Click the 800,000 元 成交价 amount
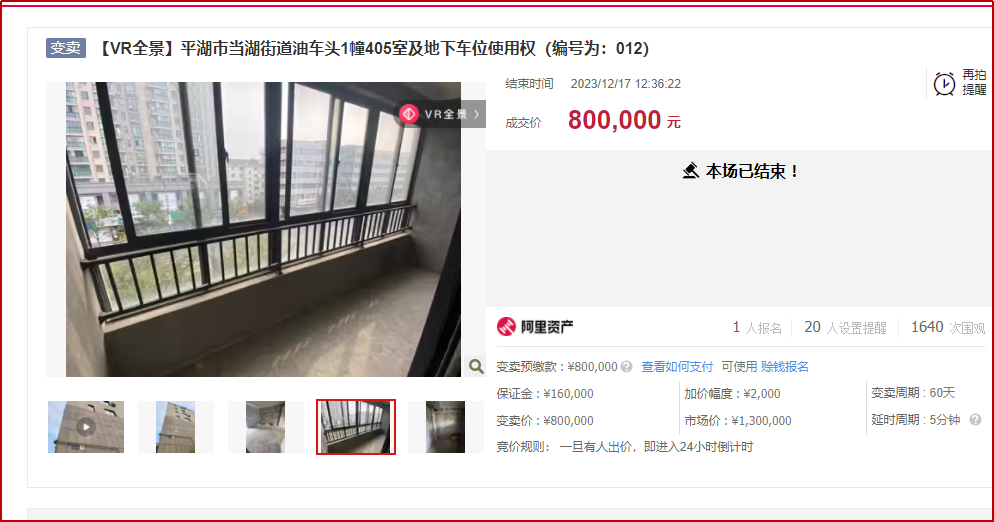 pos(624,120)
